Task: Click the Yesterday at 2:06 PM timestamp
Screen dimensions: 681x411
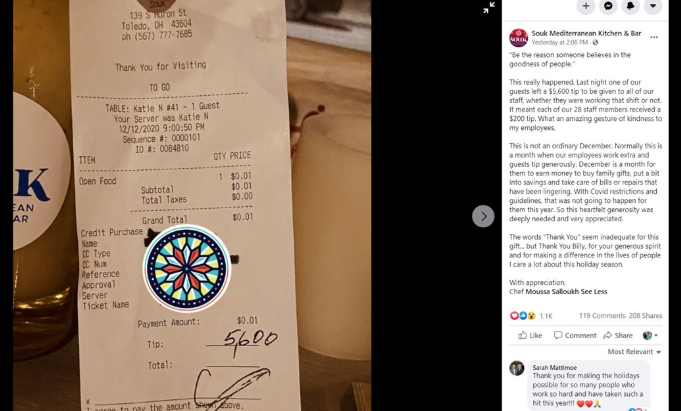Action: [559, 42]
